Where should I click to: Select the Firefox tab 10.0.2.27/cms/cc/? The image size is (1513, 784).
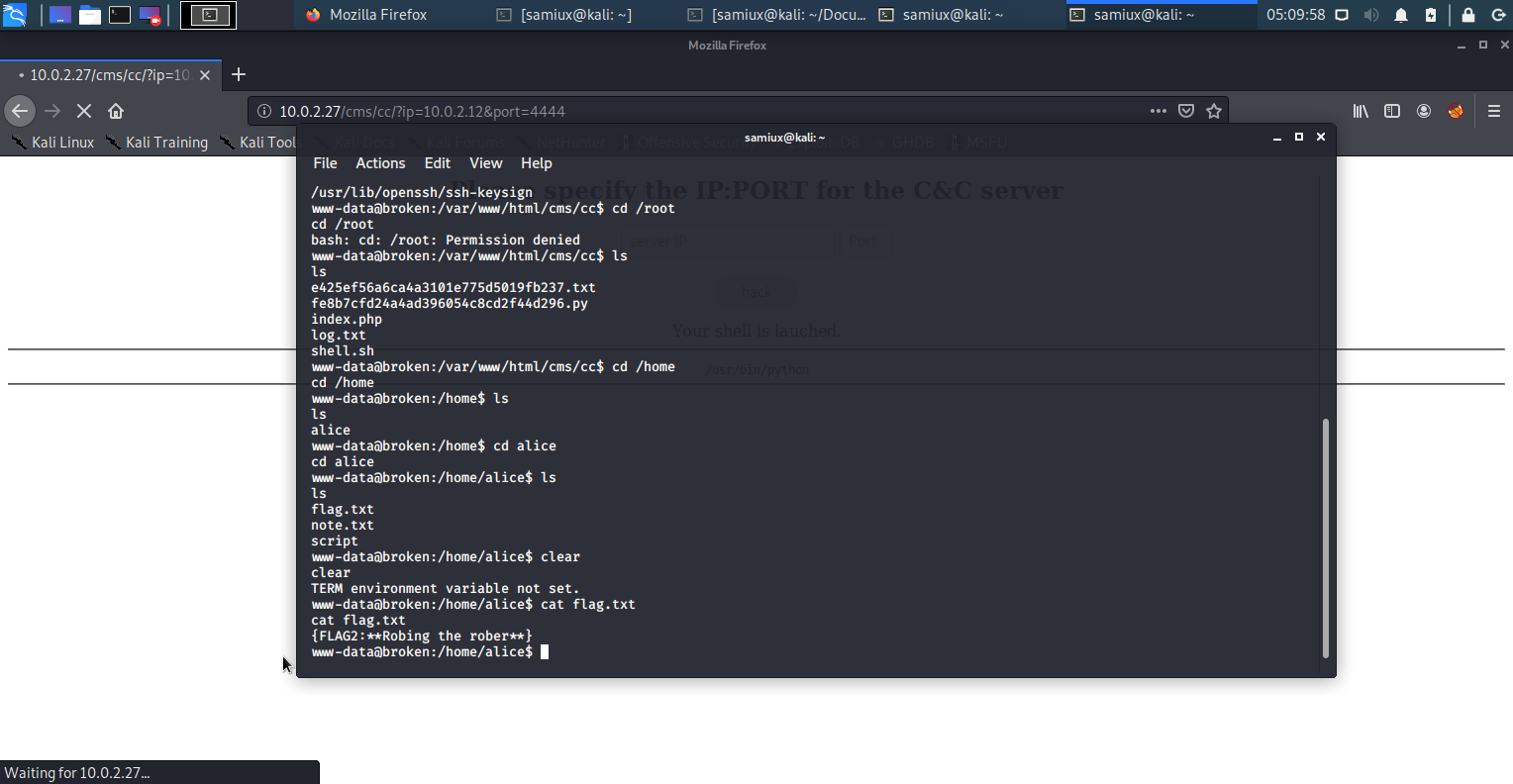tap(109, 75)
